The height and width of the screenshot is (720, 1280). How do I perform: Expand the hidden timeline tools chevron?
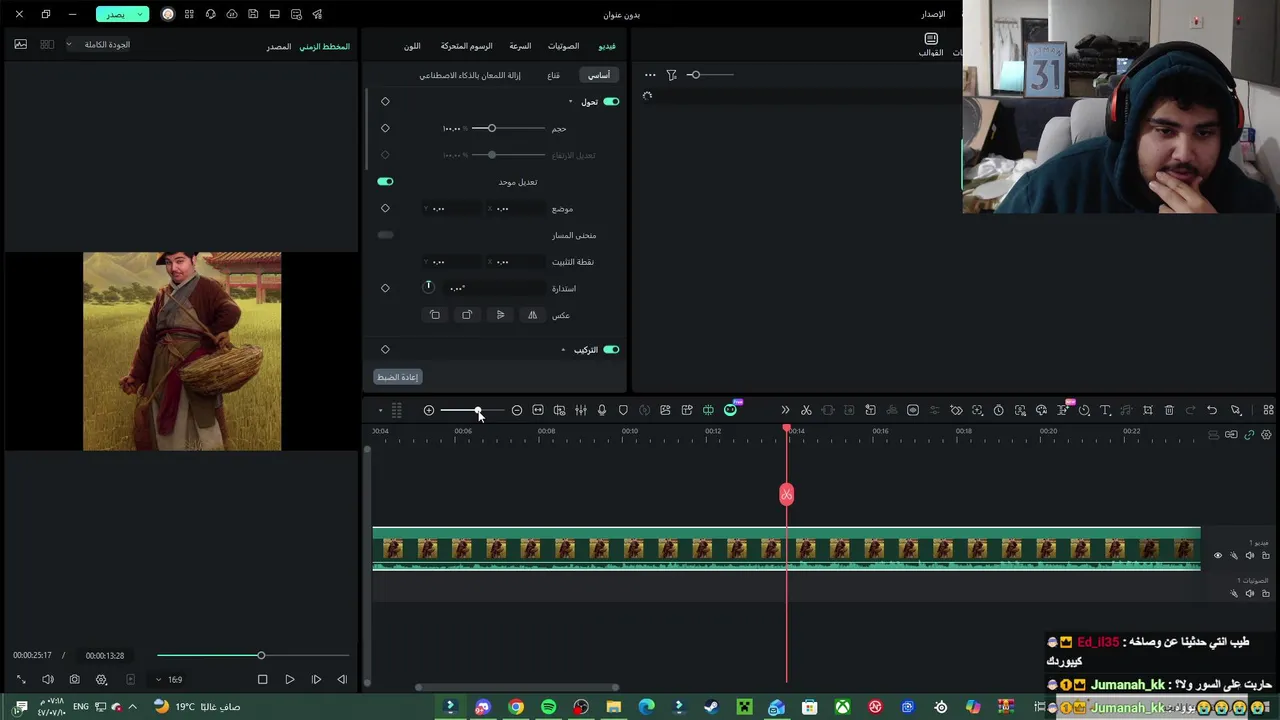tap(785, 410)
